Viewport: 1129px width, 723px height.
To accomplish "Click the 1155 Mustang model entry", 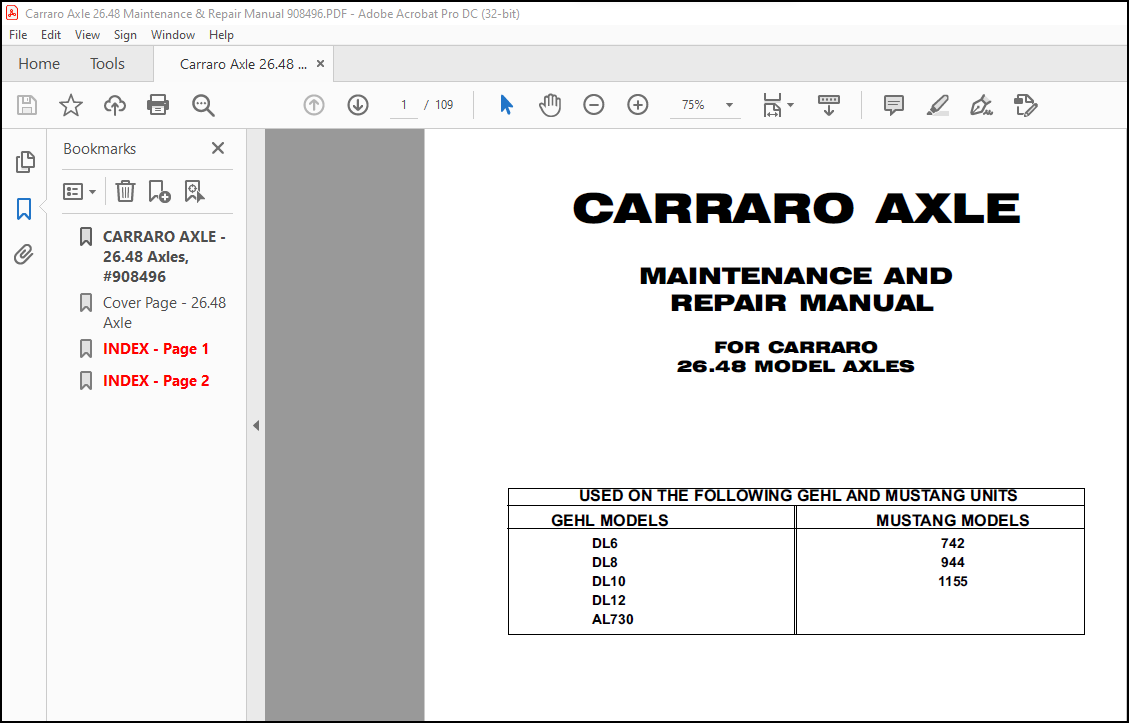I will click(x=952, y=581).
